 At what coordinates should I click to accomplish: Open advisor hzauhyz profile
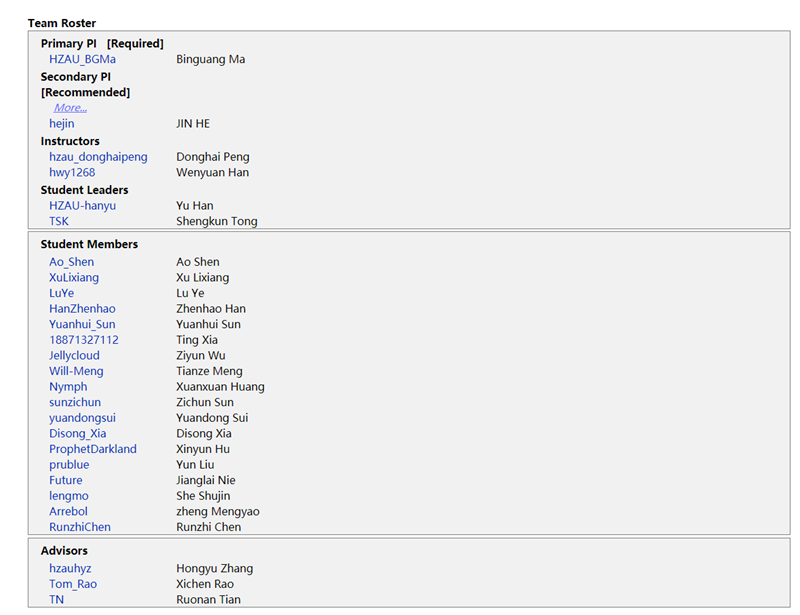(x=70, y=569)
